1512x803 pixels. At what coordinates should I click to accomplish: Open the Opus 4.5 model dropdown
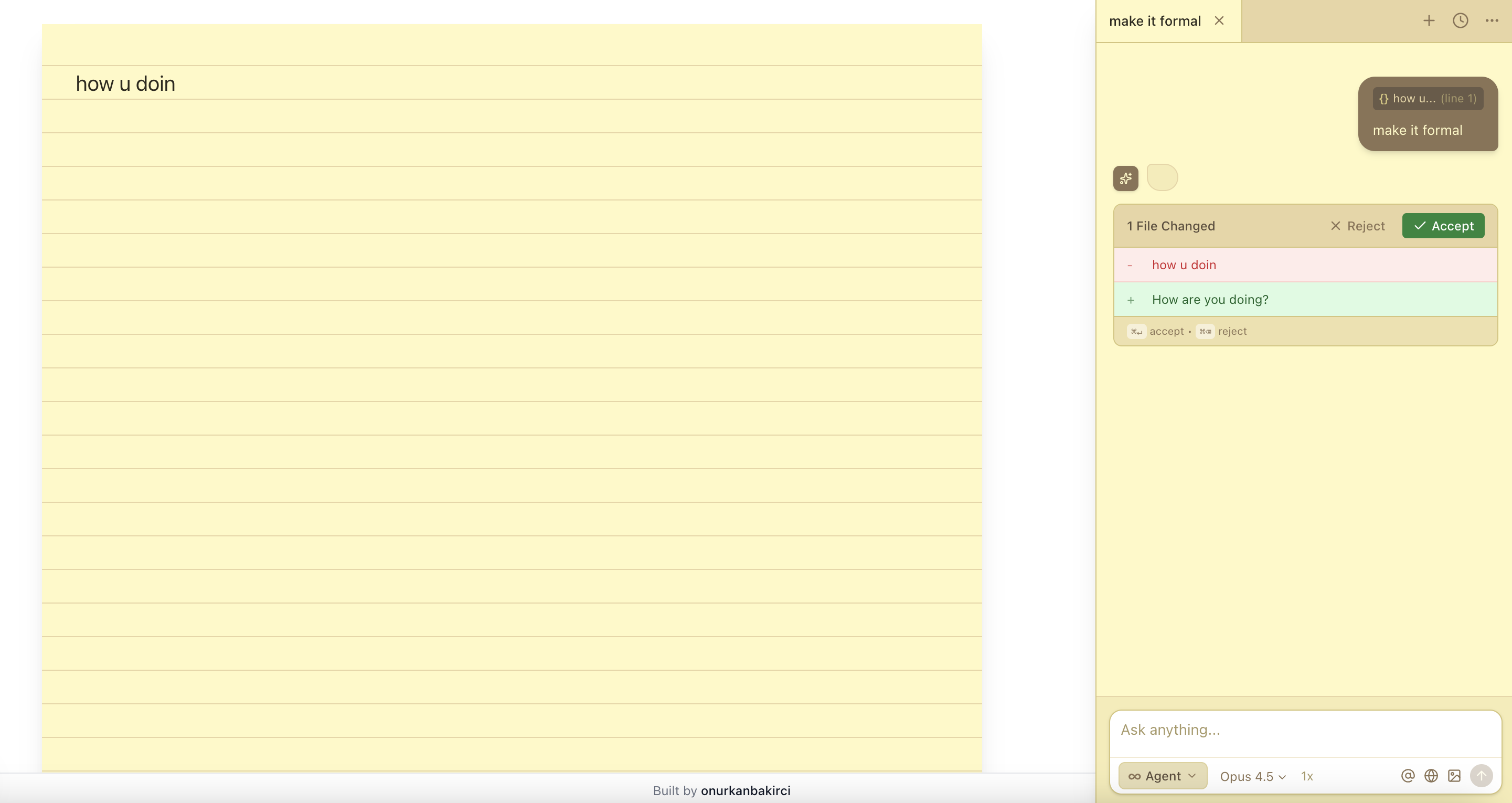click(x=1252, y=776)
